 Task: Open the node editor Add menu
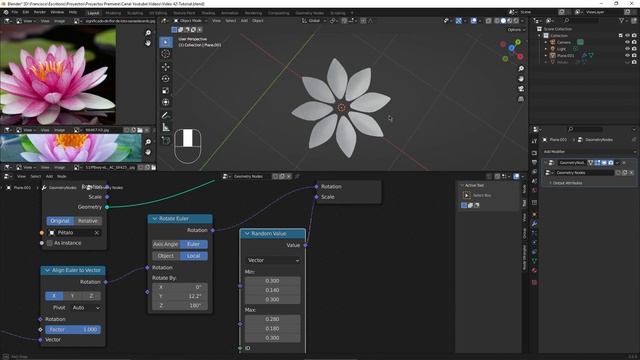coord(49,176)
